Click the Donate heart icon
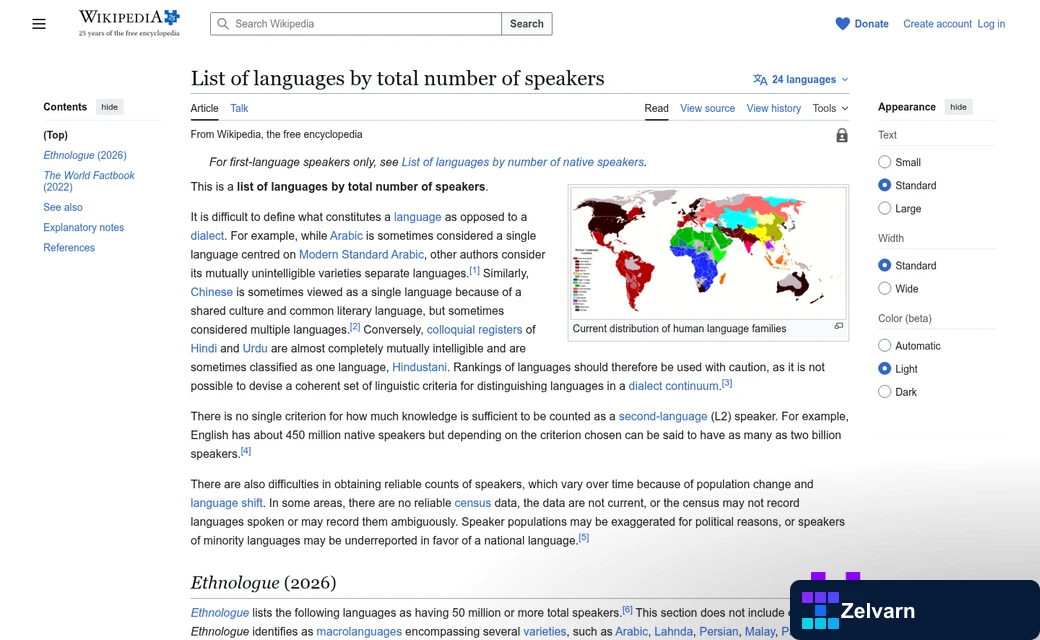The height and width of the screenshot is (640, 1040). (x=842, y=24)
